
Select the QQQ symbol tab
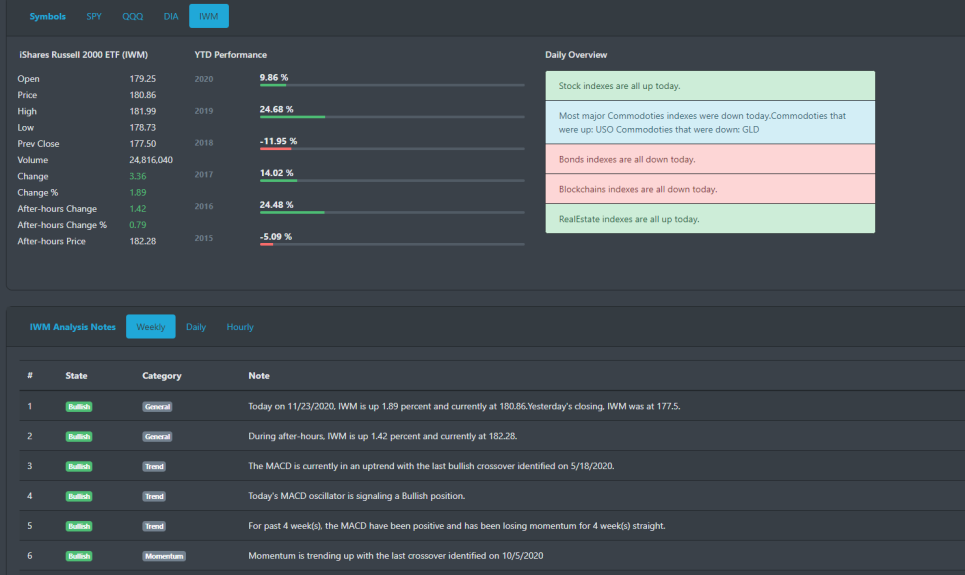click(x=132, y=16)
